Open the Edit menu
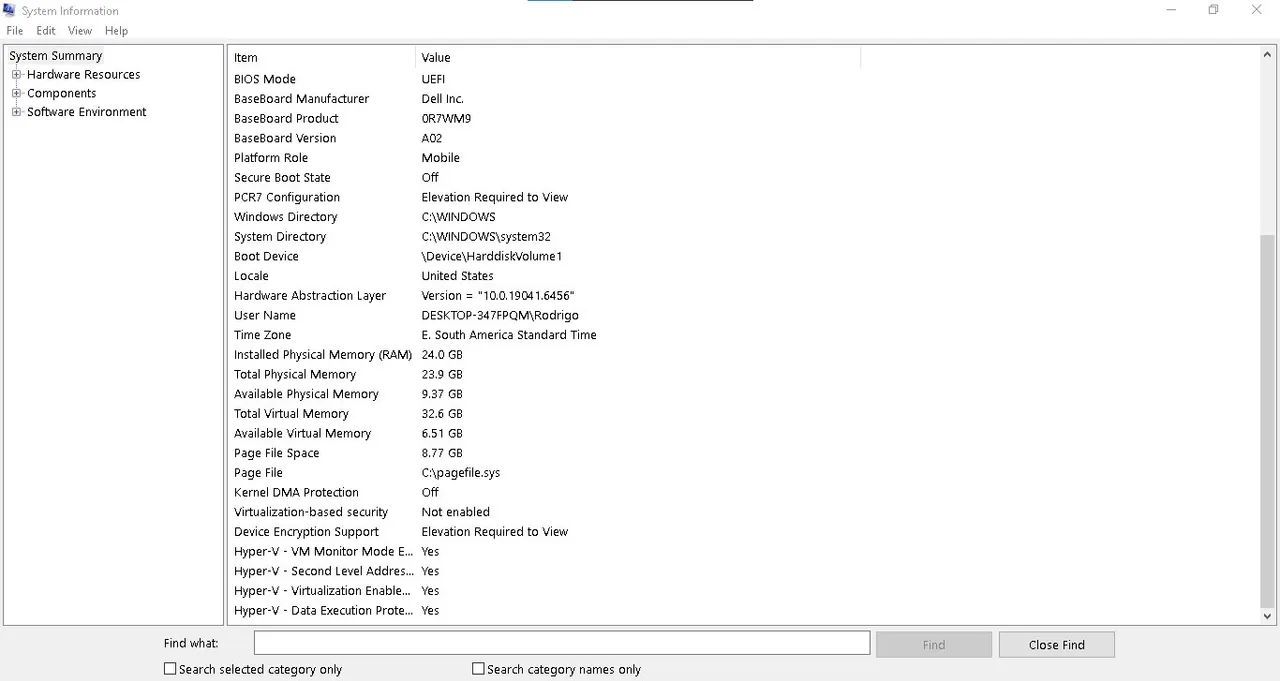The image size is (1280, 681). [46, 31]
